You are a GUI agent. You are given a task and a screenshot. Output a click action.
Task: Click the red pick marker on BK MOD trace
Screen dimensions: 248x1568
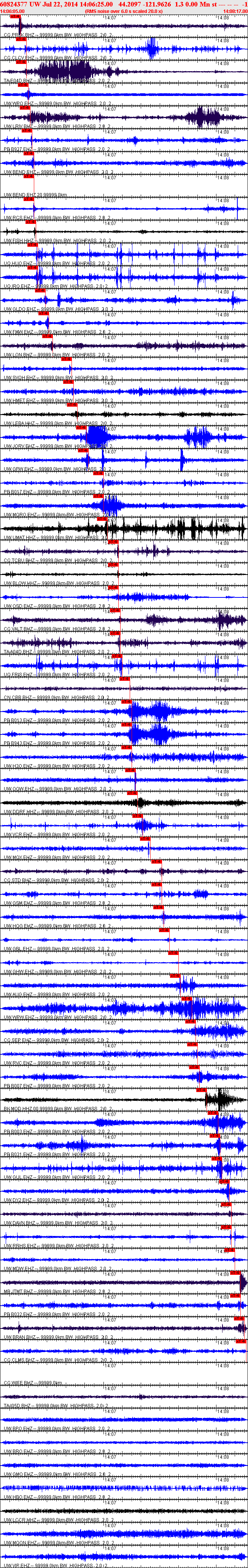(202, 1090)
